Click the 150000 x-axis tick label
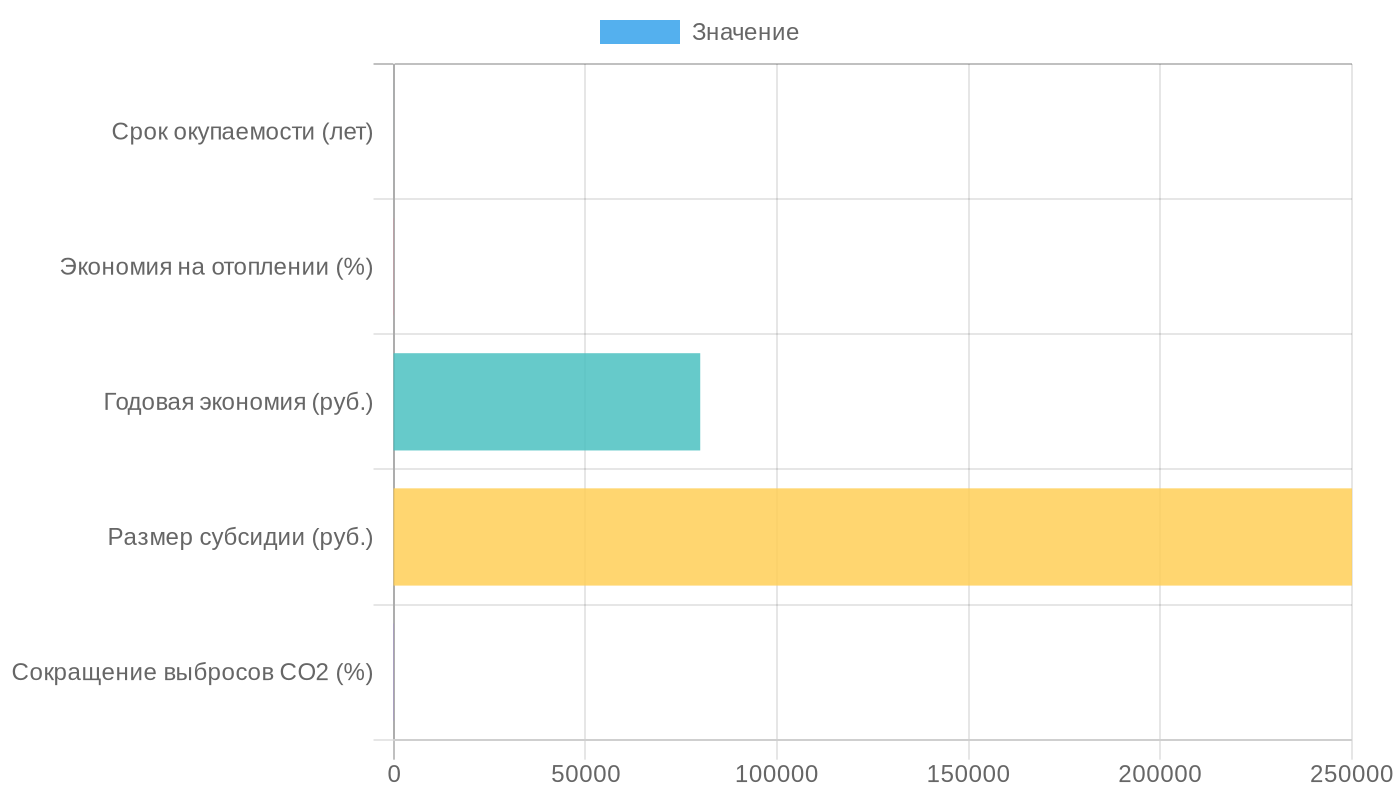This screenshot has width=1400, height=800. (x=968, y=774)
